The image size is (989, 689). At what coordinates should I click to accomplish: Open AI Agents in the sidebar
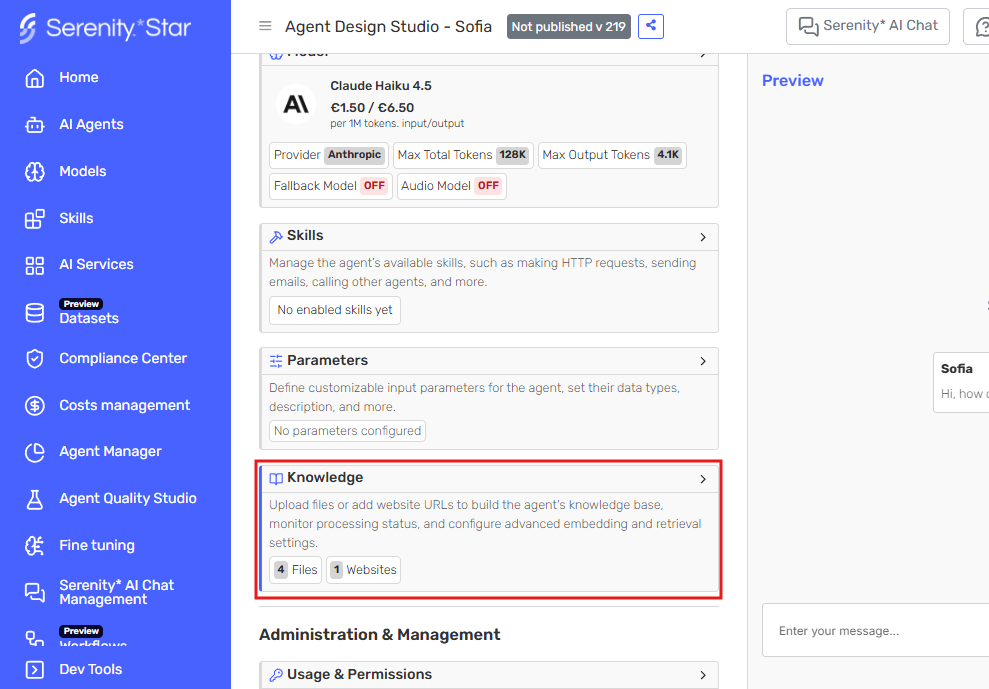coord(91,125)
